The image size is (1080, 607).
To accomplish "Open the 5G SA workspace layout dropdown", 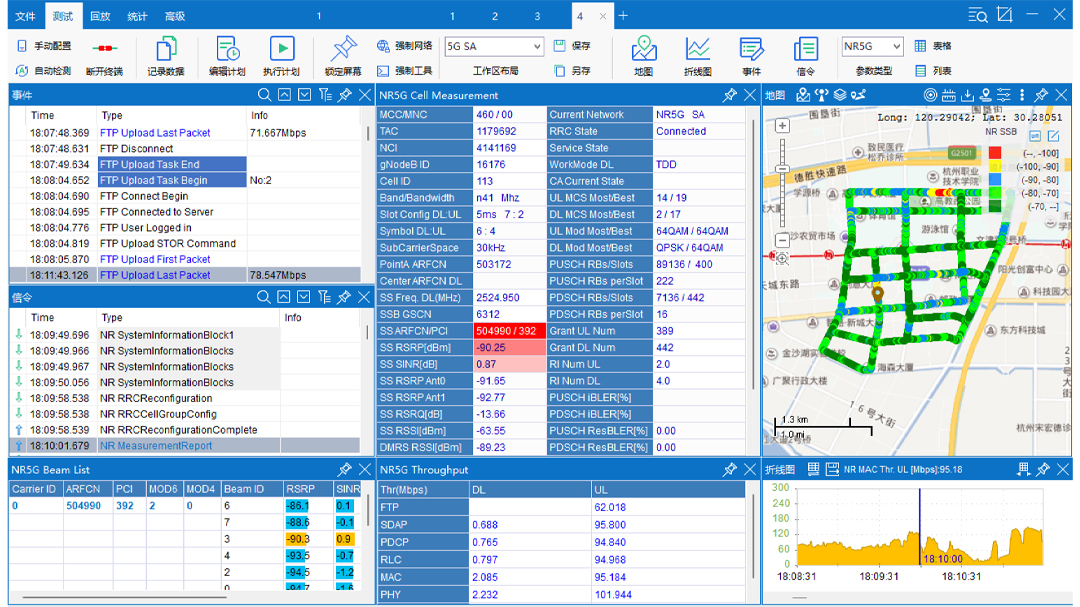I will coord(536,47).
